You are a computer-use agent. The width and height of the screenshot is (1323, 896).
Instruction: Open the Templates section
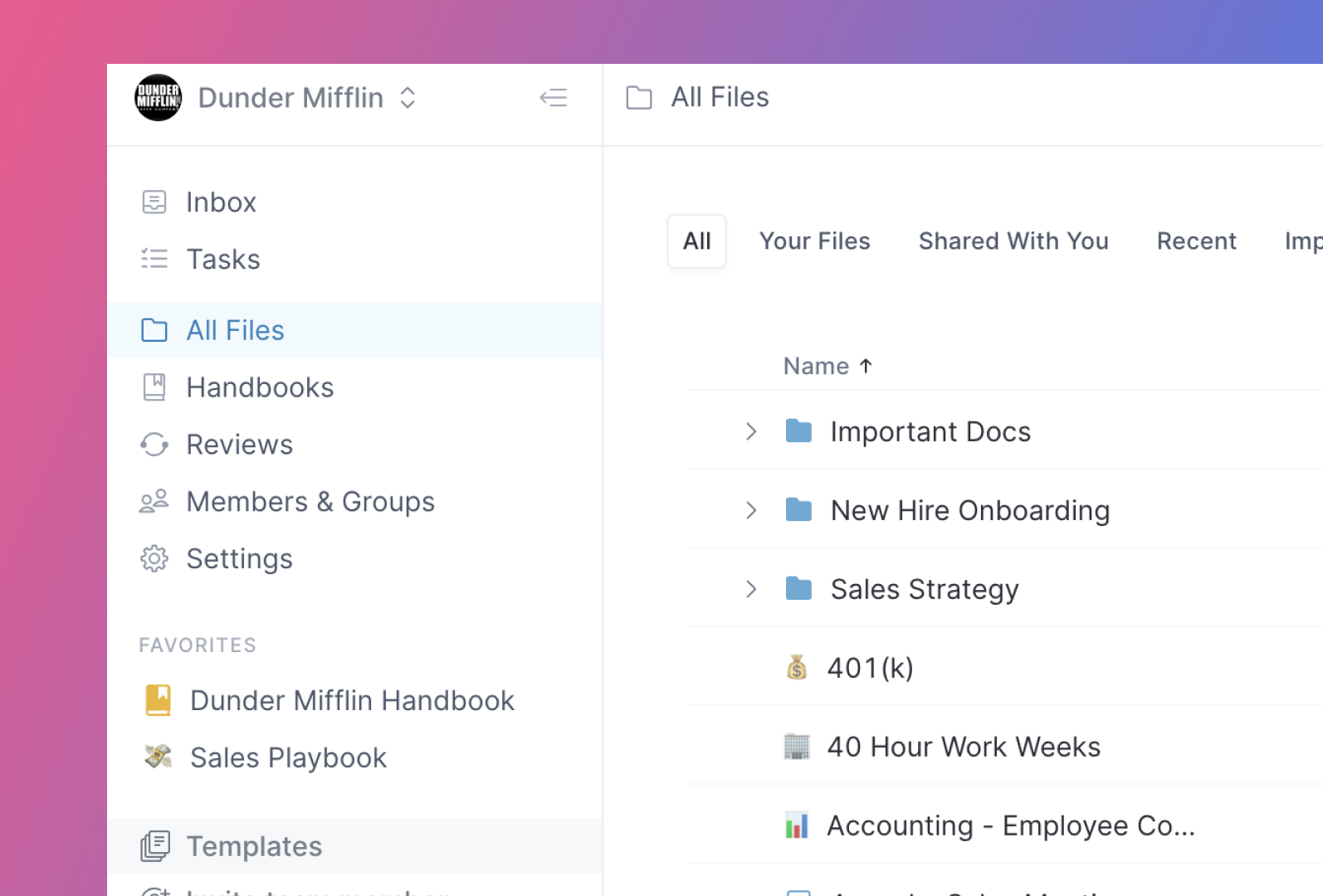(x=254, y=846)
